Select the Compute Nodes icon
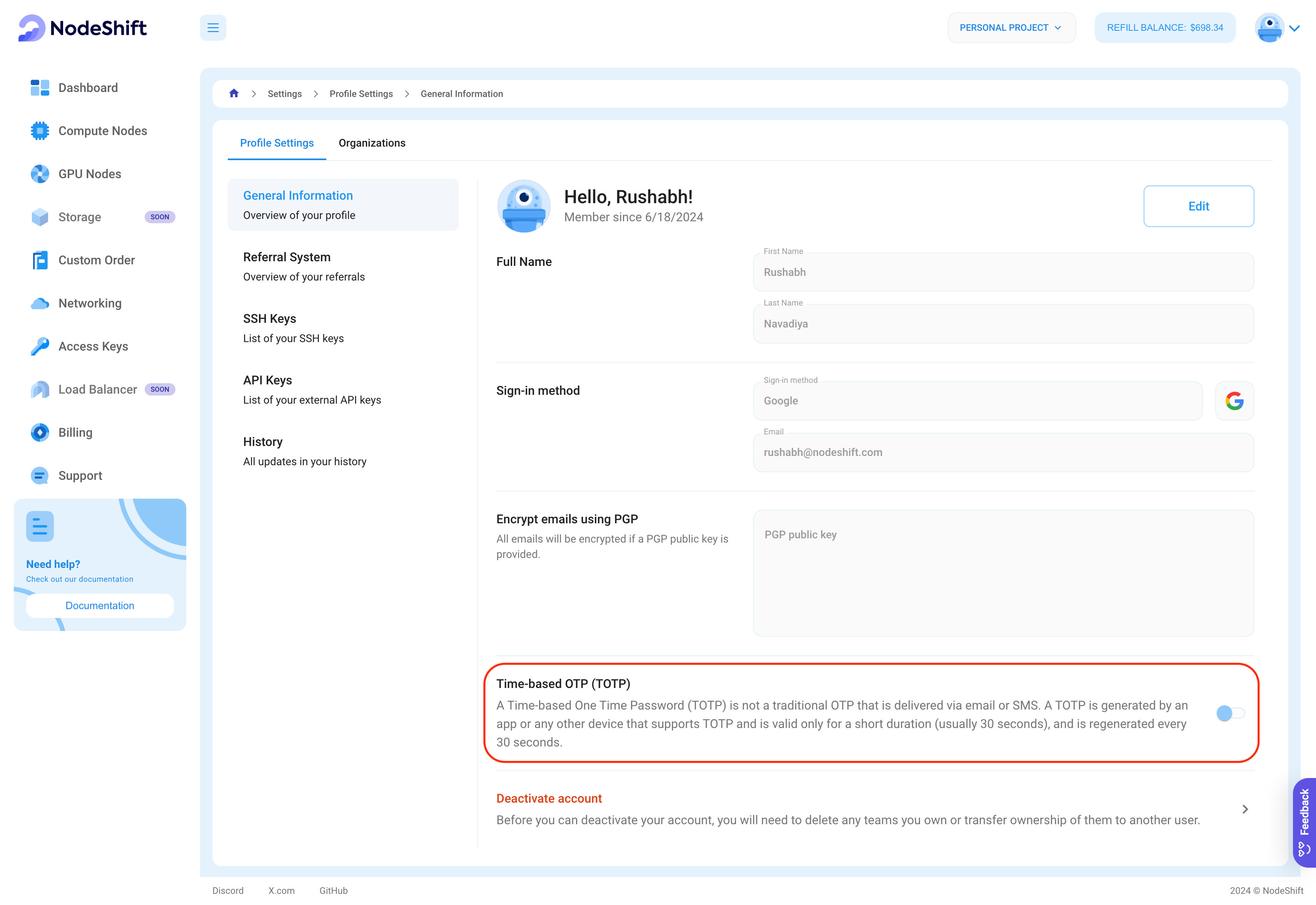1316x905 pixels. click(40, 131)
